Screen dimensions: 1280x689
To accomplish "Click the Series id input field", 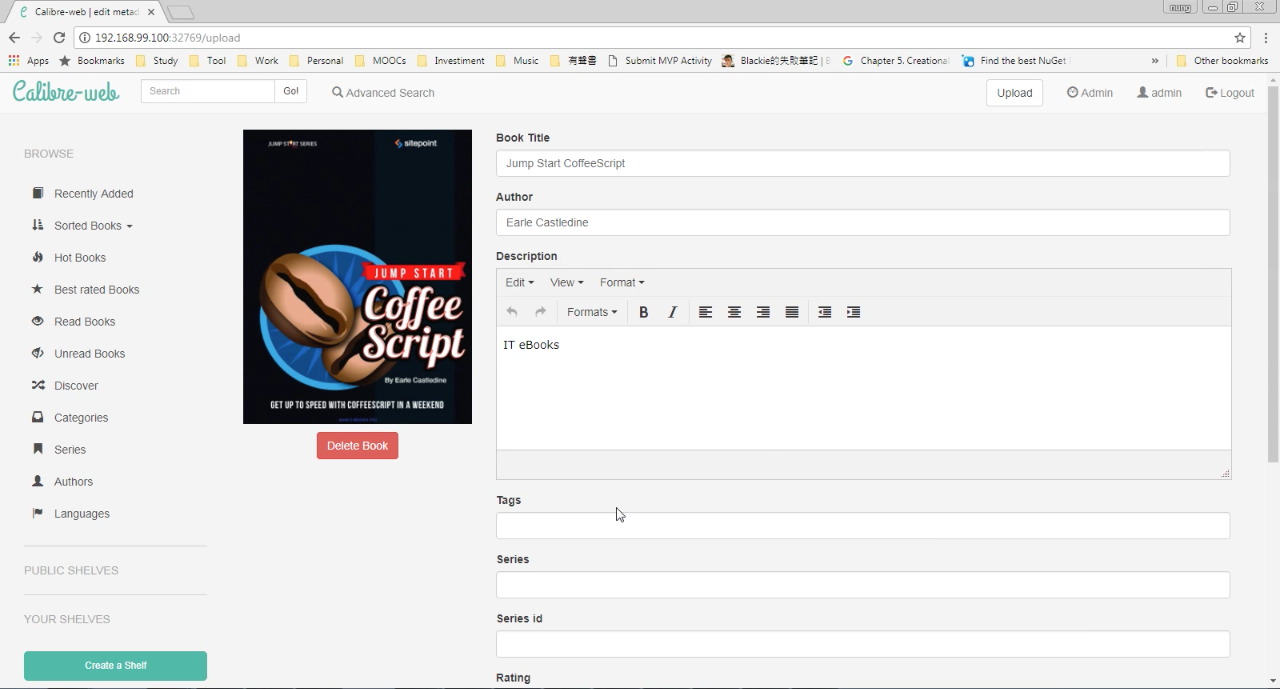I will pyautogui.click(x=863, y=644).
